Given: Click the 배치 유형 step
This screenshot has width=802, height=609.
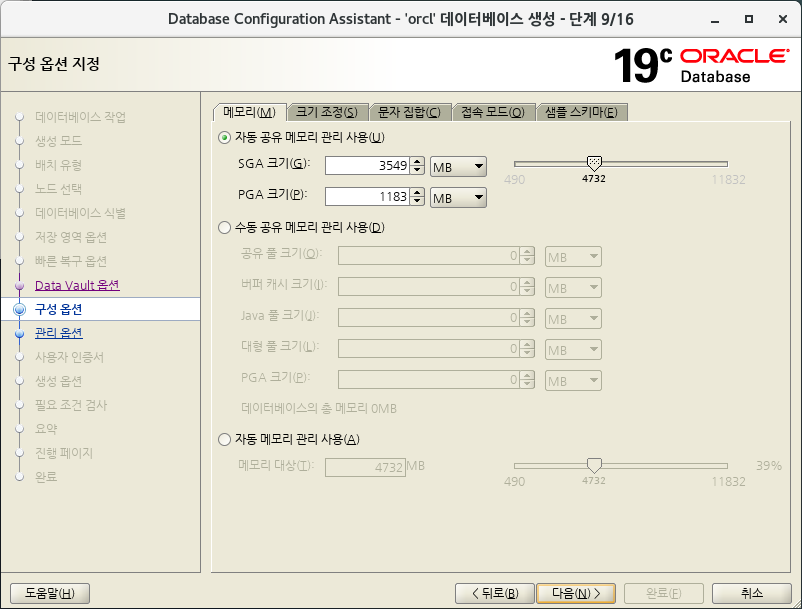Looking at the screenshot, I should point(58,165).
